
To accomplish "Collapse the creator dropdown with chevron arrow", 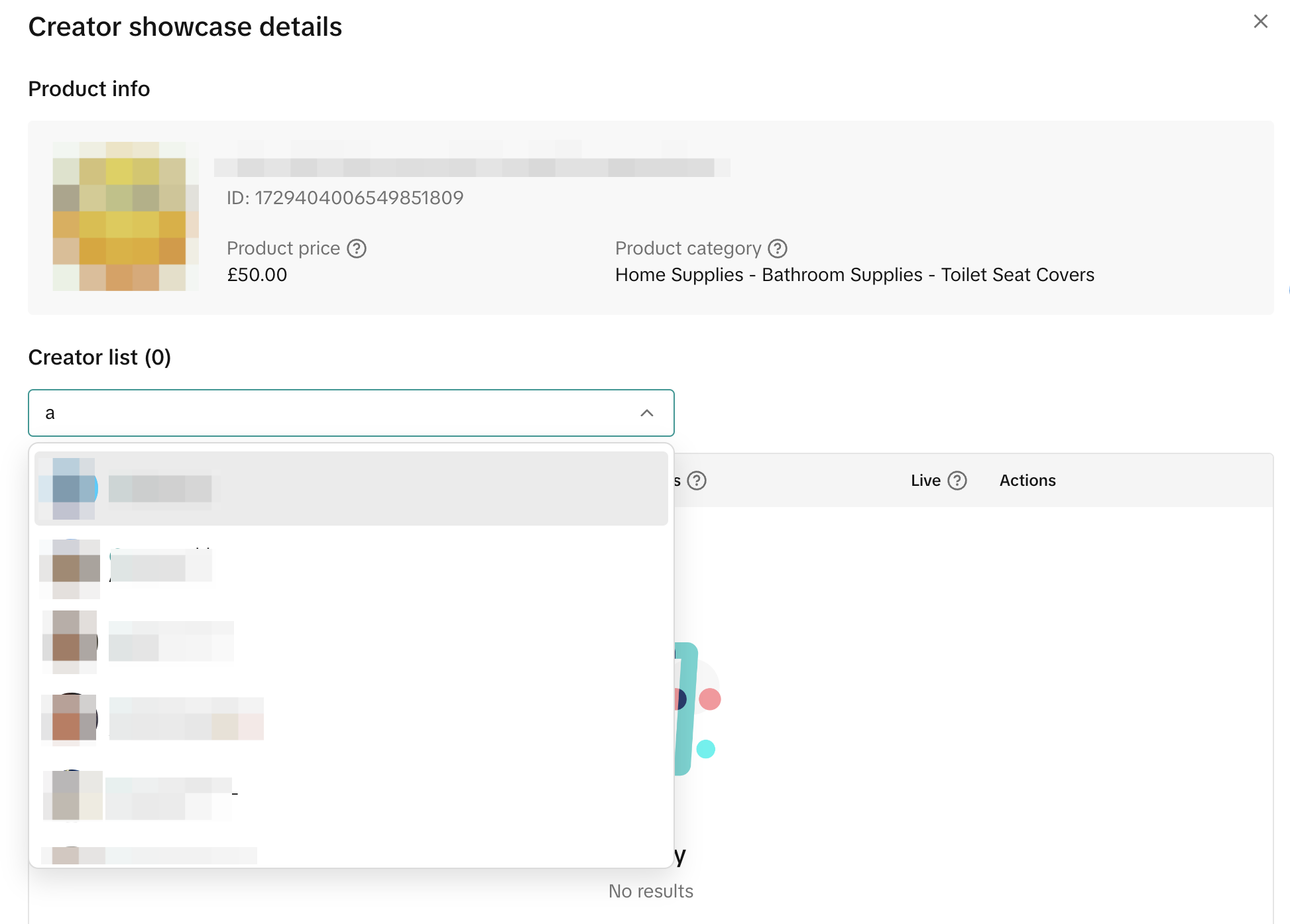I will pos(647,413).
